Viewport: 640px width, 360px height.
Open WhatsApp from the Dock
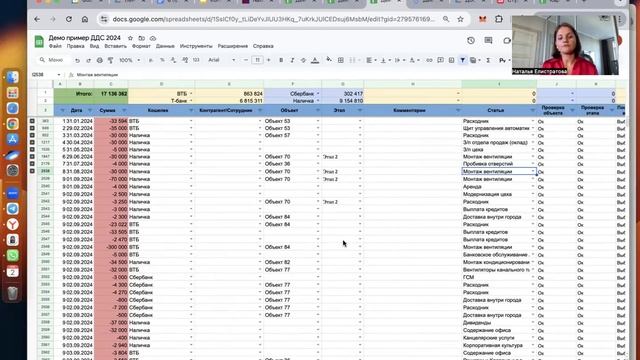coord(12,255)
